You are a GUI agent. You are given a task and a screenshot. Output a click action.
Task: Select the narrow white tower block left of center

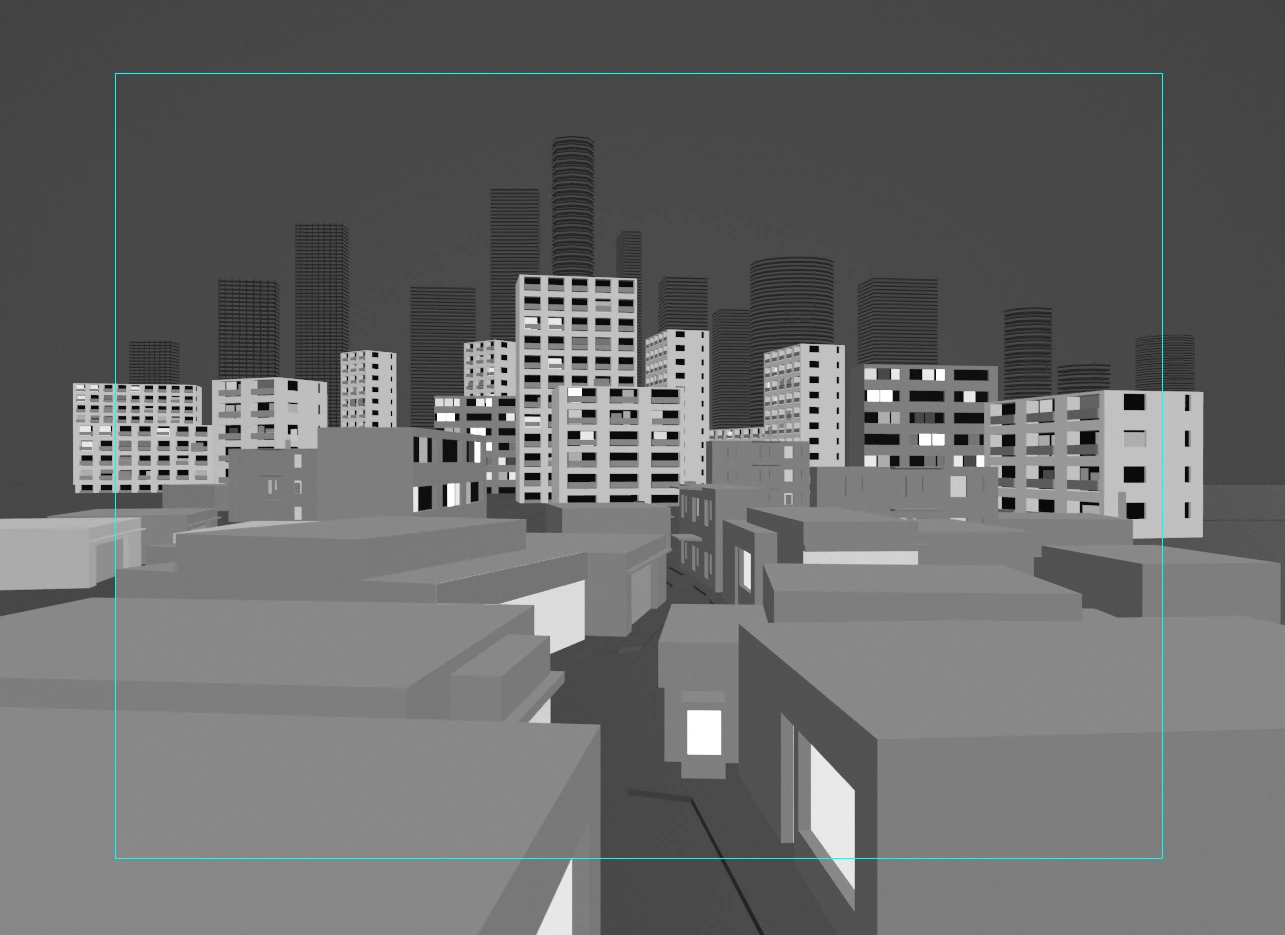pos(368,388)
